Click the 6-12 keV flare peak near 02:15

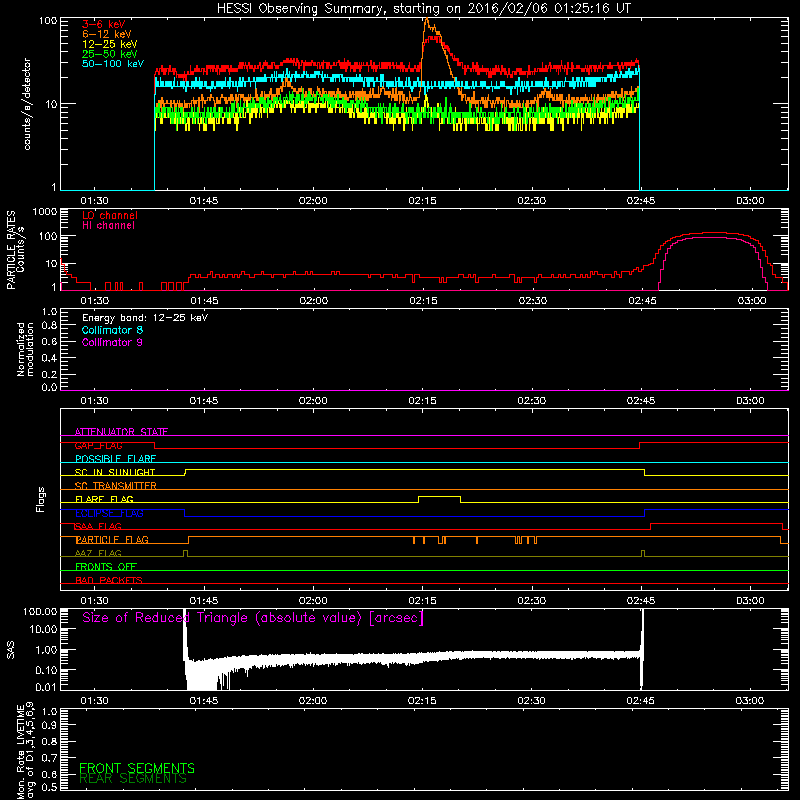tap(428, 21)
